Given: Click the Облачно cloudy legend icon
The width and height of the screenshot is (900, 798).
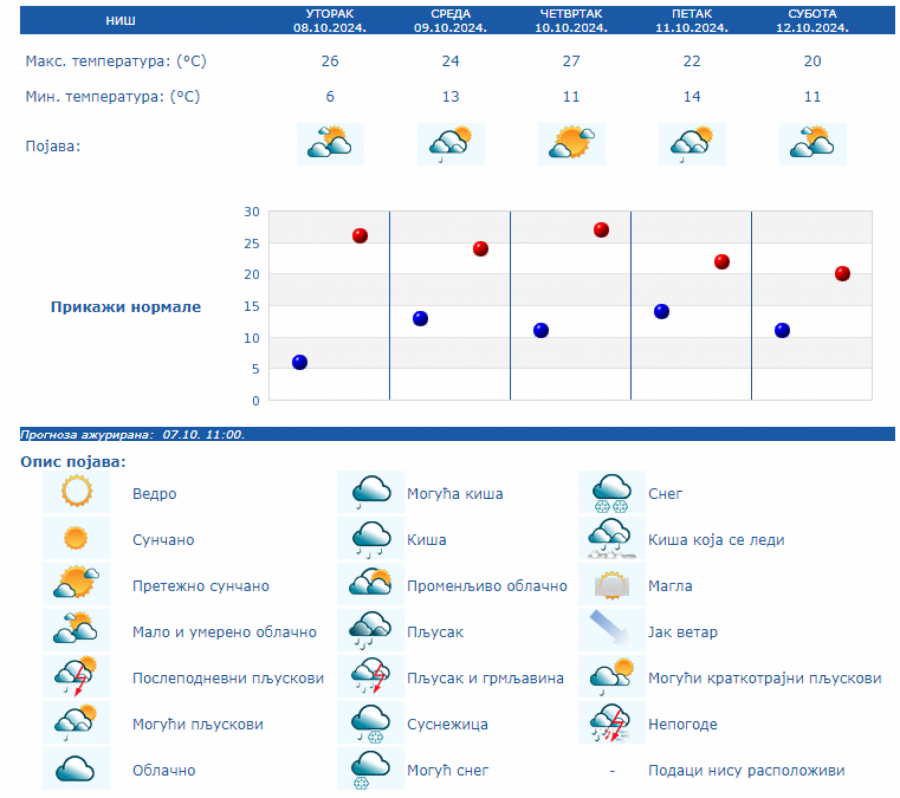Looking at the screenshot, I should click(x=76, y=769).
